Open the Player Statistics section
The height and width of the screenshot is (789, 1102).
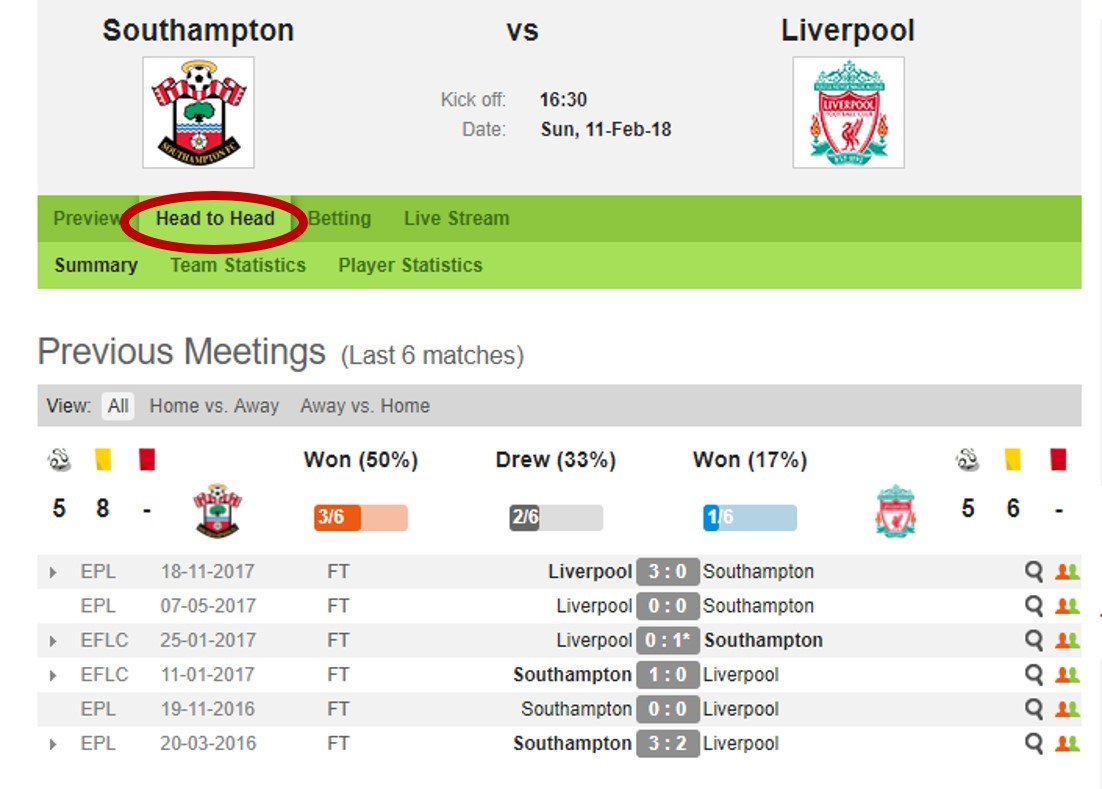pyautogui.click(x=410, y=266)
